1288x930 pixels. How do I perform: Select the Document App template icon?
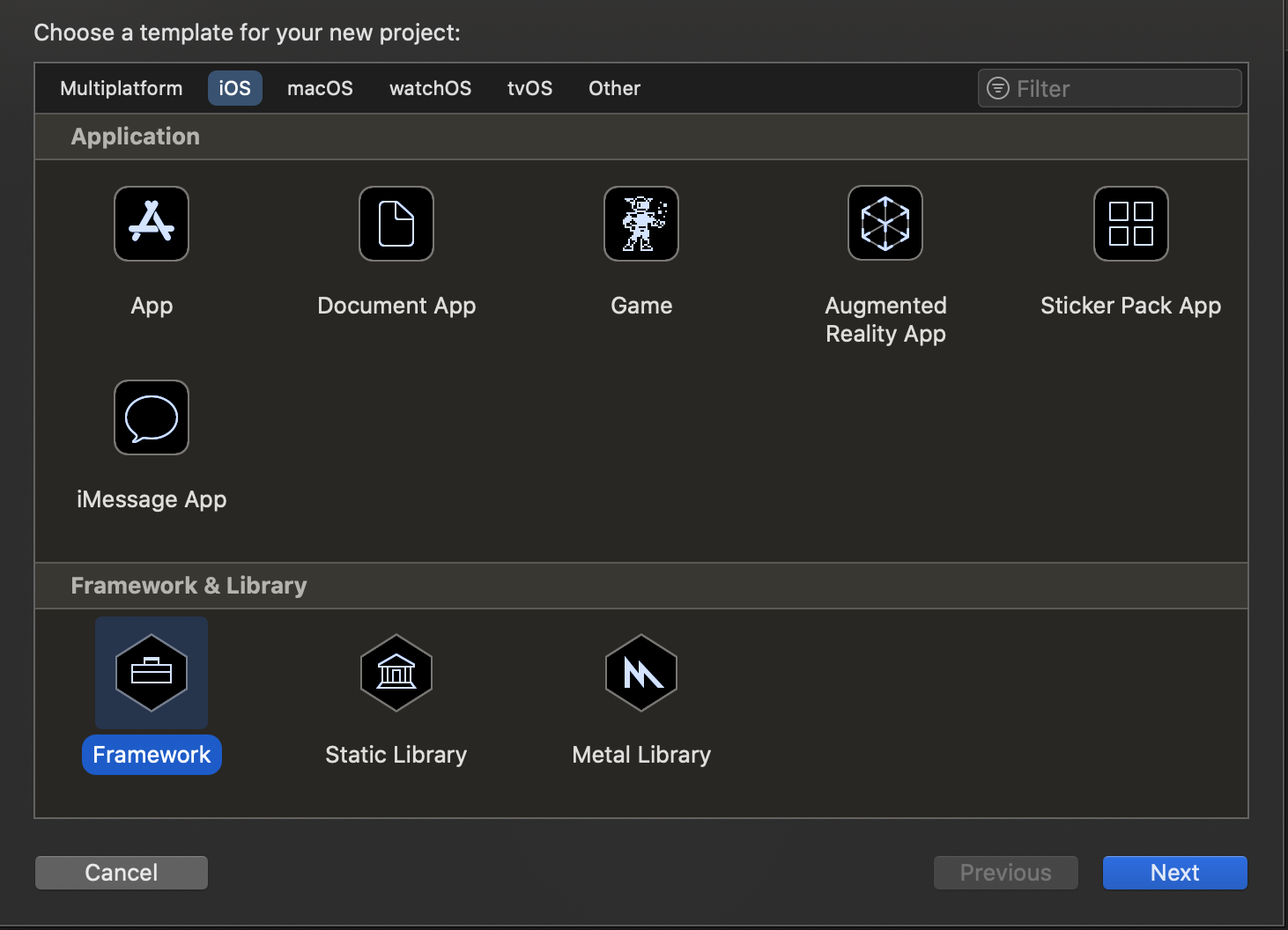[396, 223]
